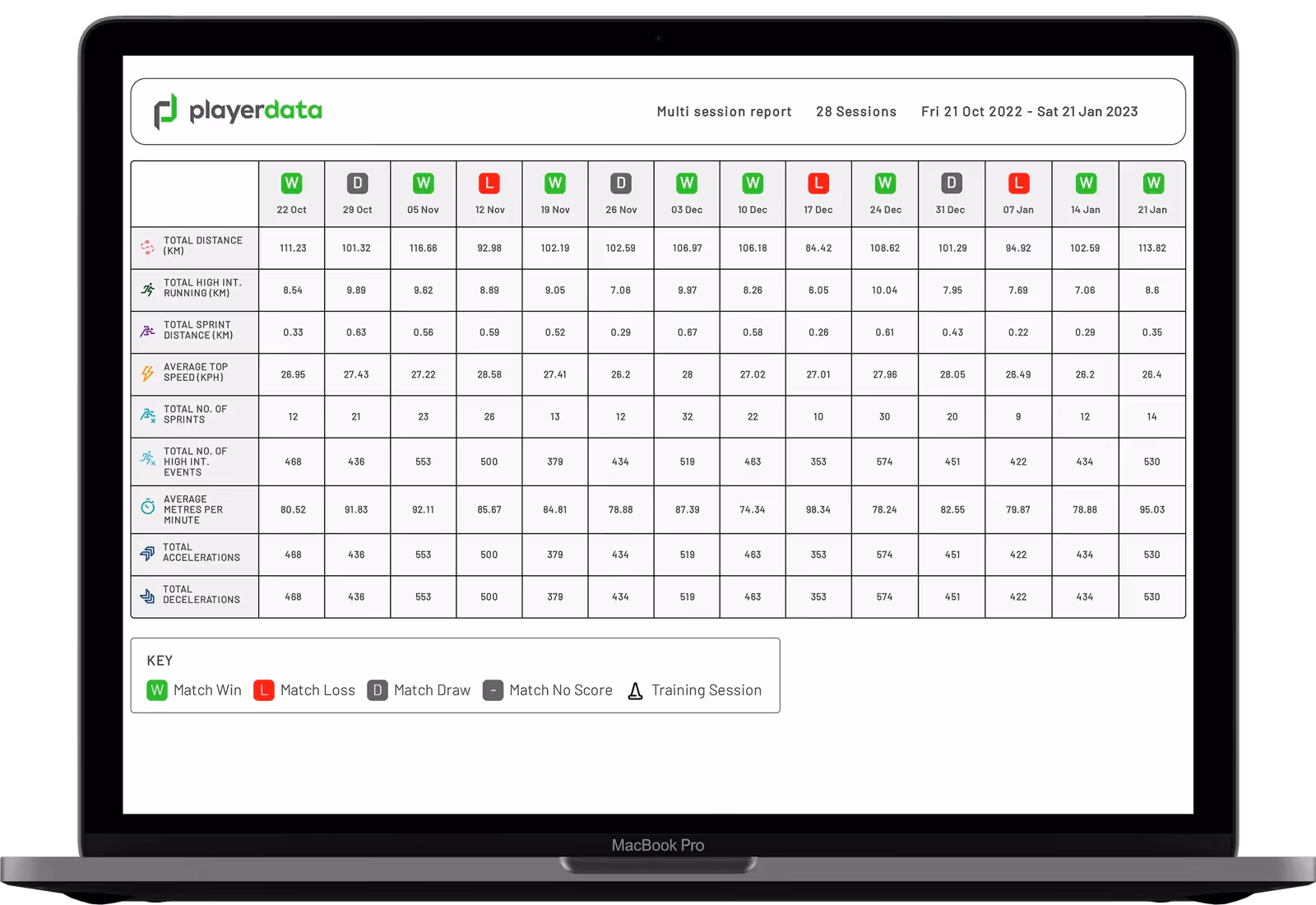Click the Win badge above 22 Oct
1316x905 pixels.
[x=292, y=183]
